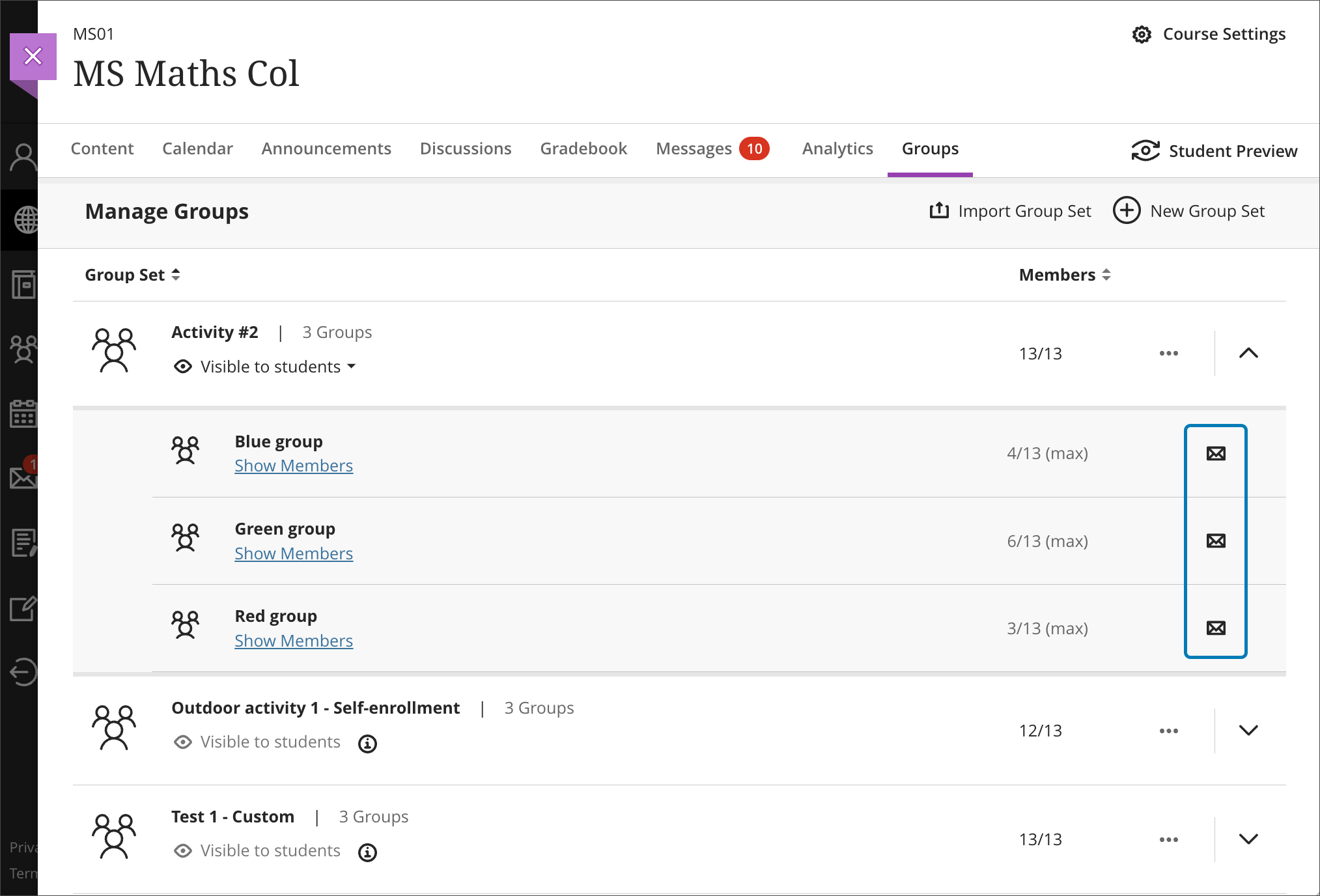This screenshot has width=1320, height=896.
Task: Open the info icon for Test 1 - Custom
Action: pyautogui.click(x=367, y=852)
